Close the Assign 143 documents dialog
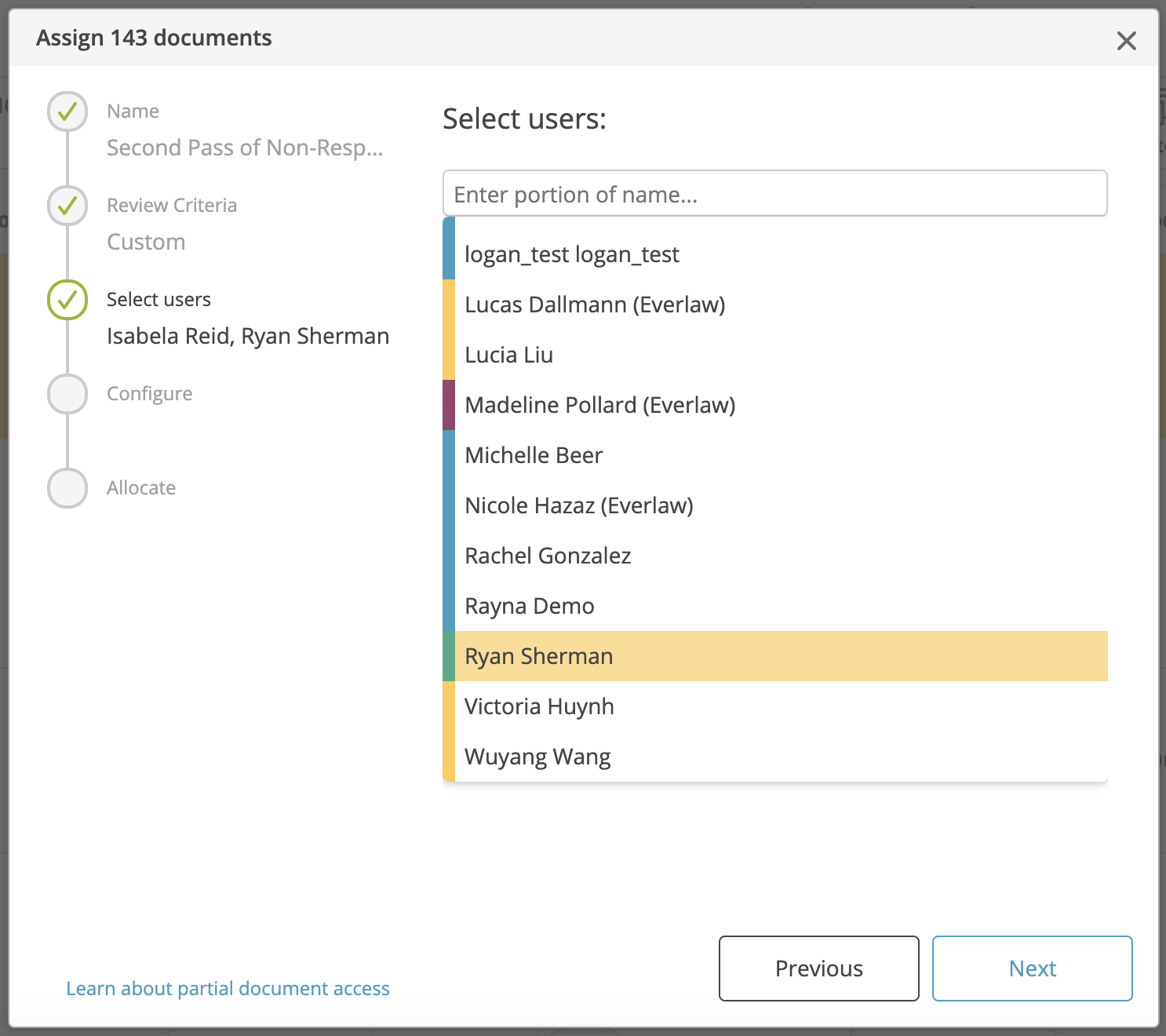The width and height of the screenshot is (1166, 1036). (x=1126, y=41)
